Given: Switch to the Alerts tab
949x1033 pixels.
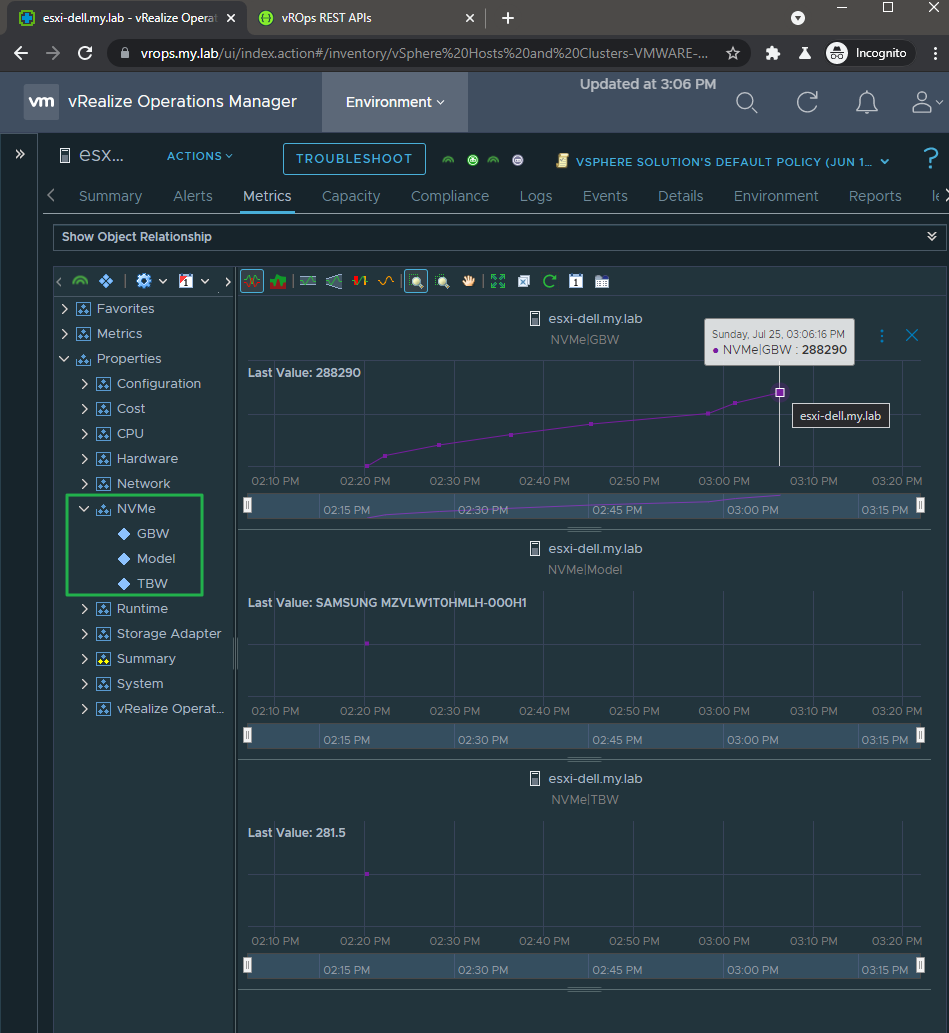Looking at the screenshot, I should (192, 196).
